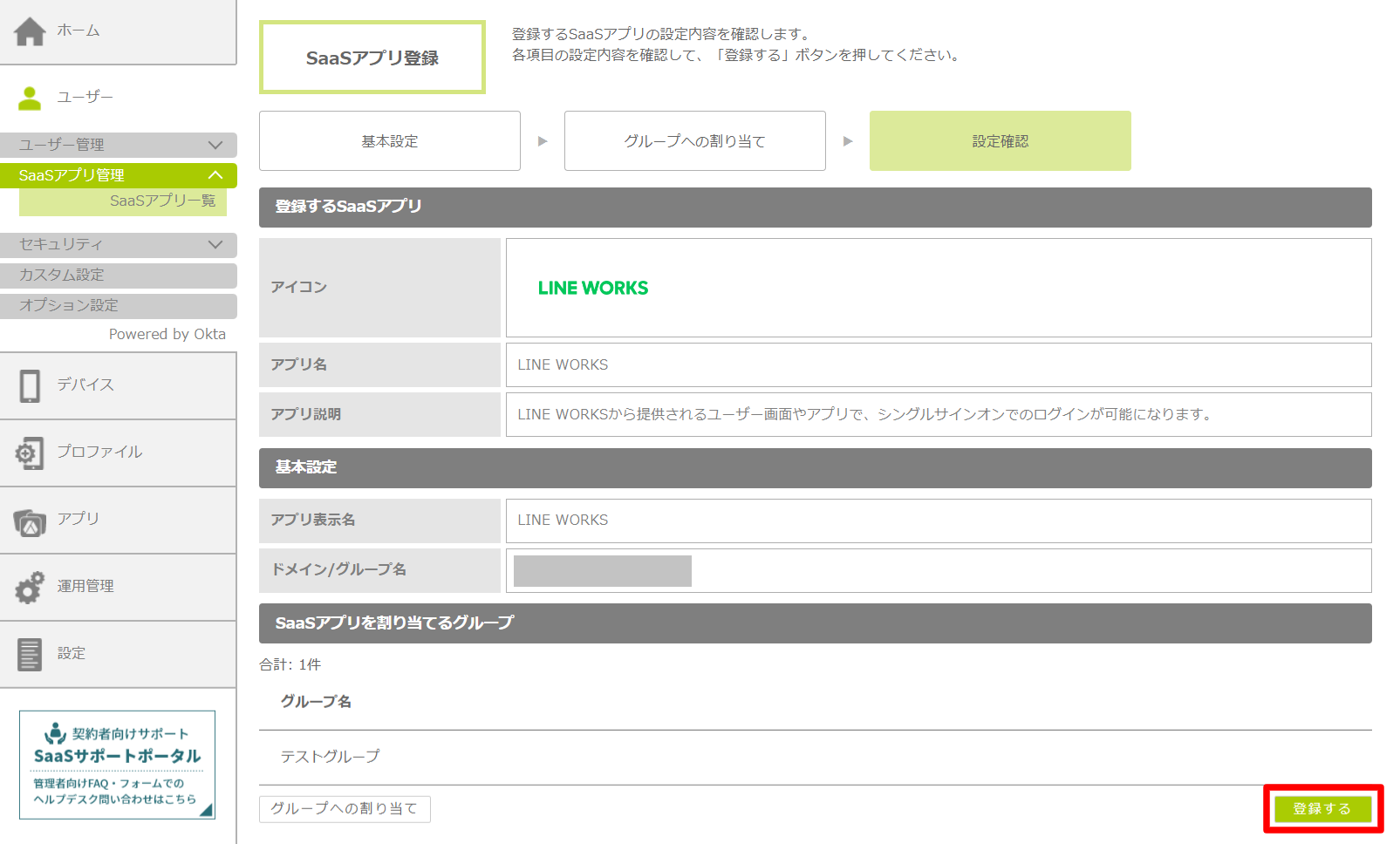Click the グループへの割り当て button at bottom
This screenshot has height=844, width=1400.
pyautogui.click(x=345, y=808)
